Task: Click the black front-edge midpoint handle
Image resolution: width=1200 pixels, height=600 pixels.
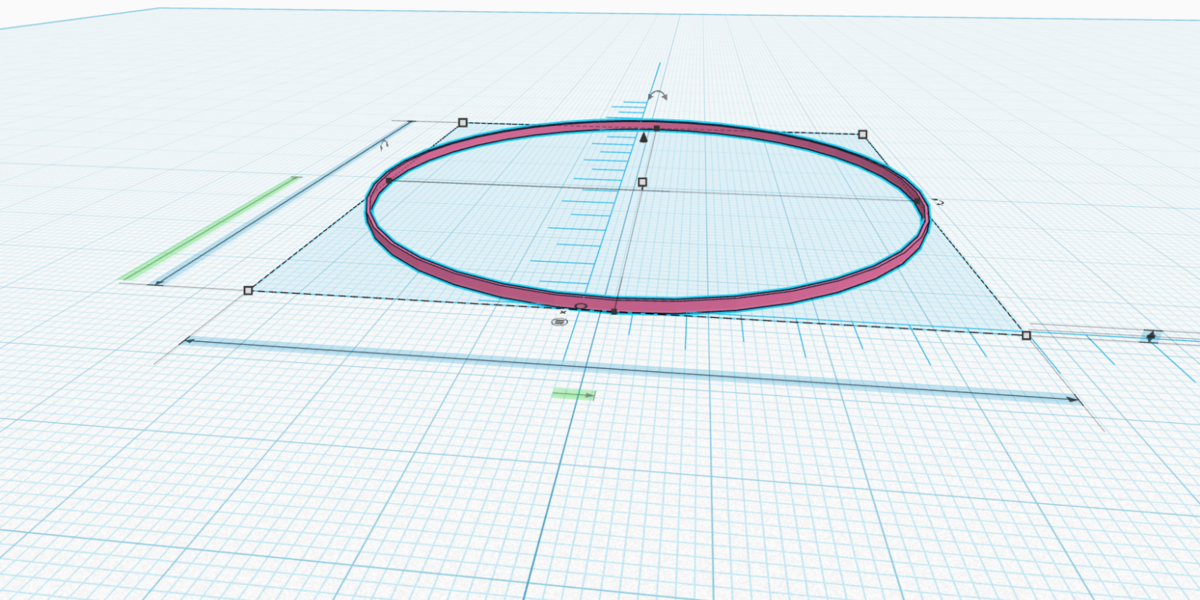Action: pos(614,311)
